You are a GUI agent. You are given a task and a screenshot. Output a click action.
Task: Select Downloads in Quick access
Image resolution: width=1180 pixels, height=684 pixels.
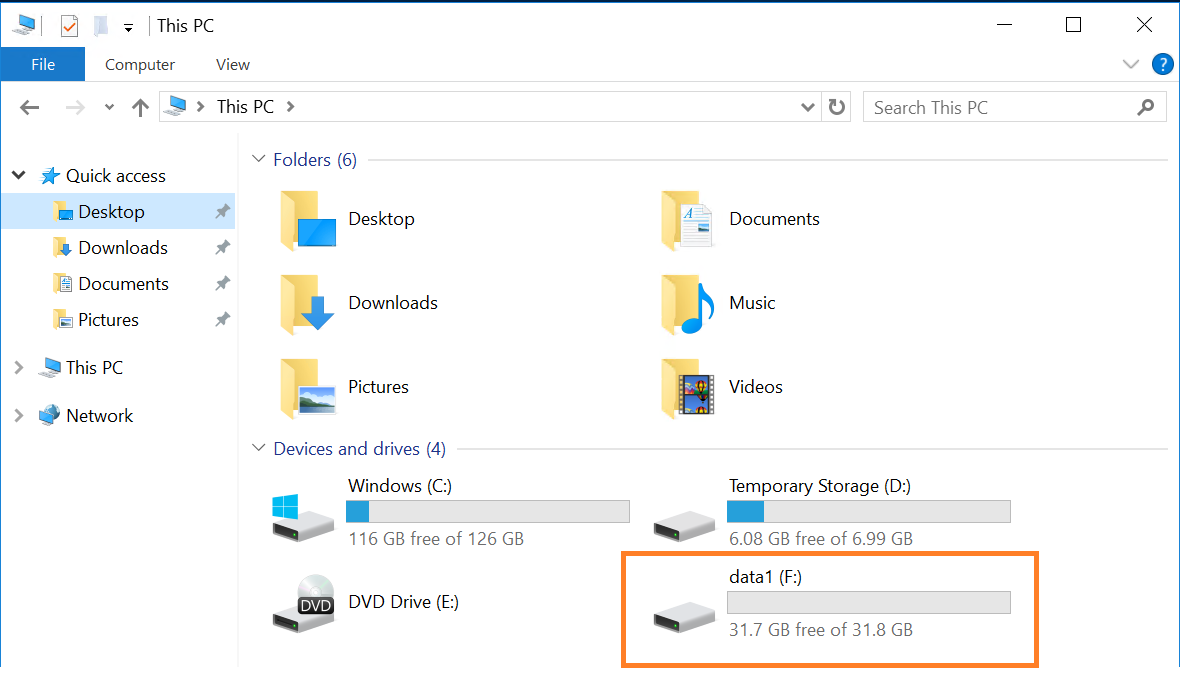122,248
